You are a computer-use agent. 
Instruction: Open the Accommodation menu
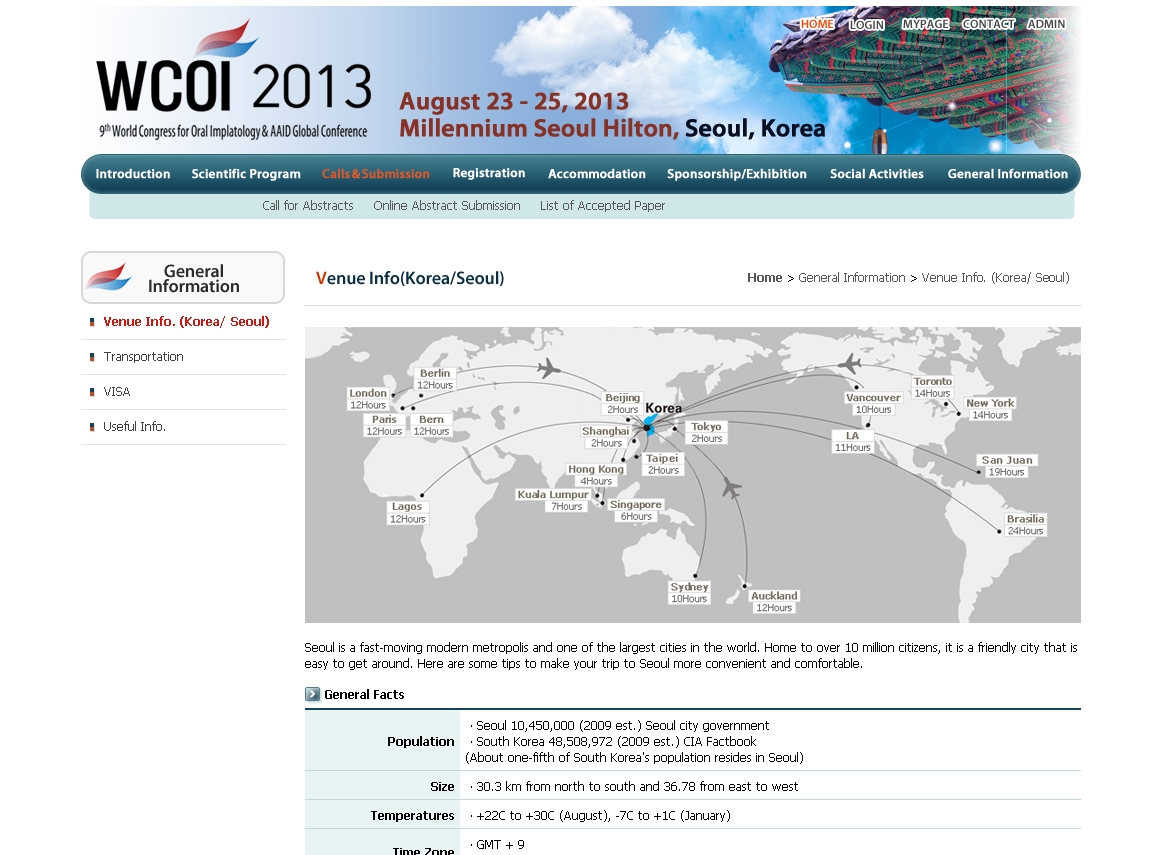pyautogui.click(x=597, y=174)
